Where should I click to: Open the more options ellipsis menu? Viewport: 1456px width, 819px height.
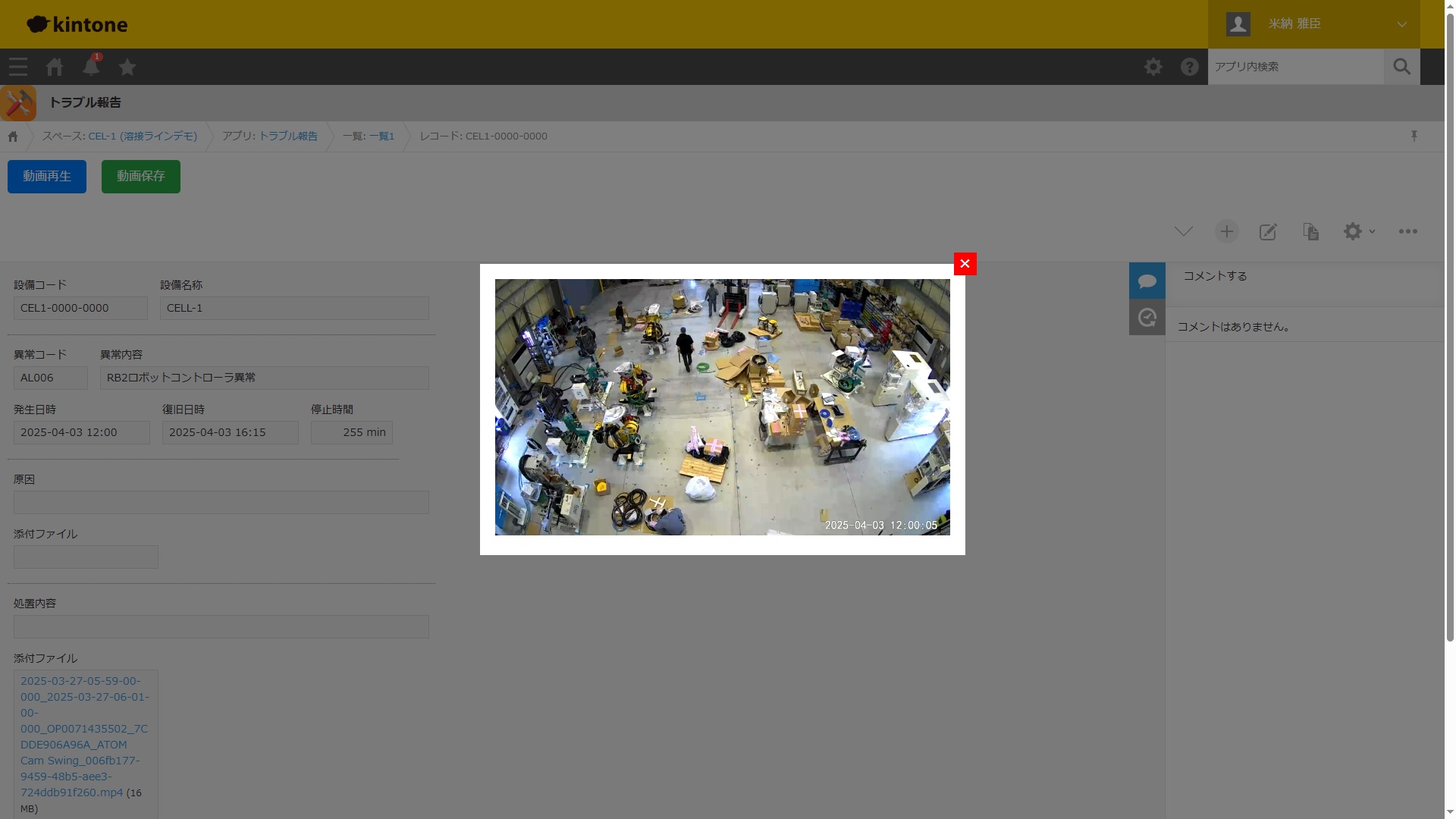pos(1408,231)
